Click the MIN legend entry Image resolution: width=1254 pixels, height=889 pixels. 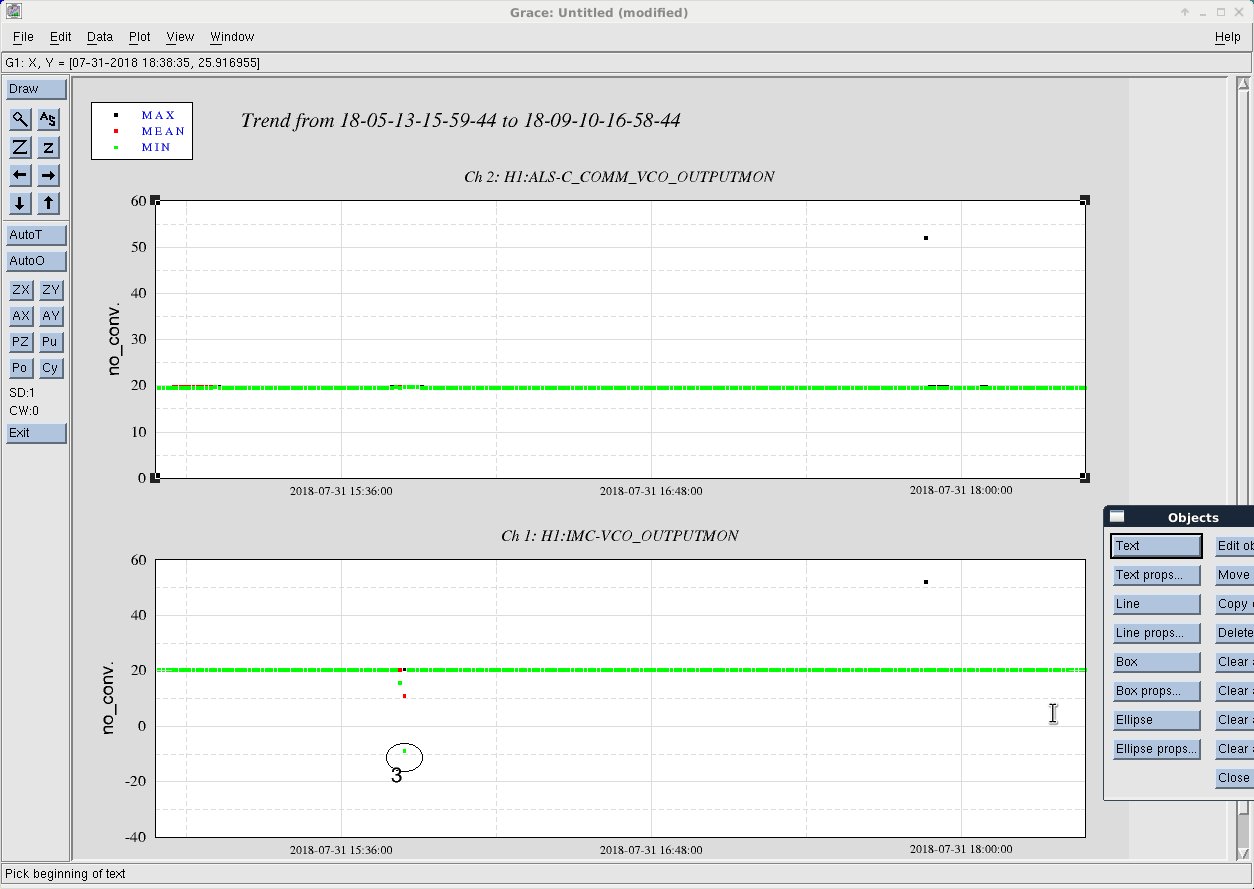coord(156,147)
